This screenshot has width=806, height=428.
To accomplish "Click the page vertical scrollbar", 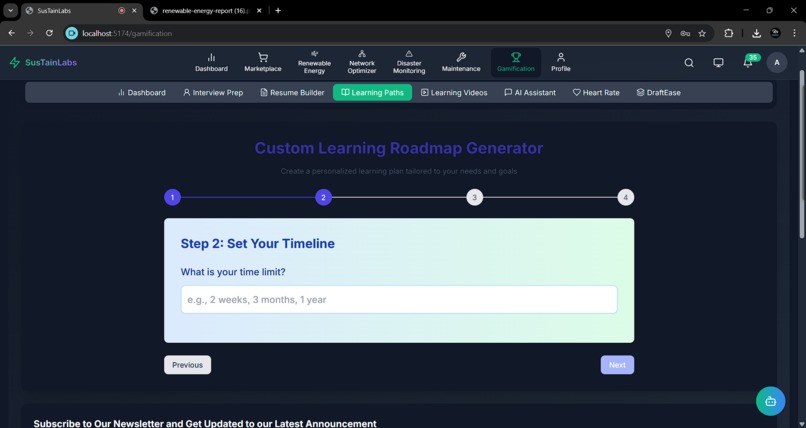I will (801, 154).
